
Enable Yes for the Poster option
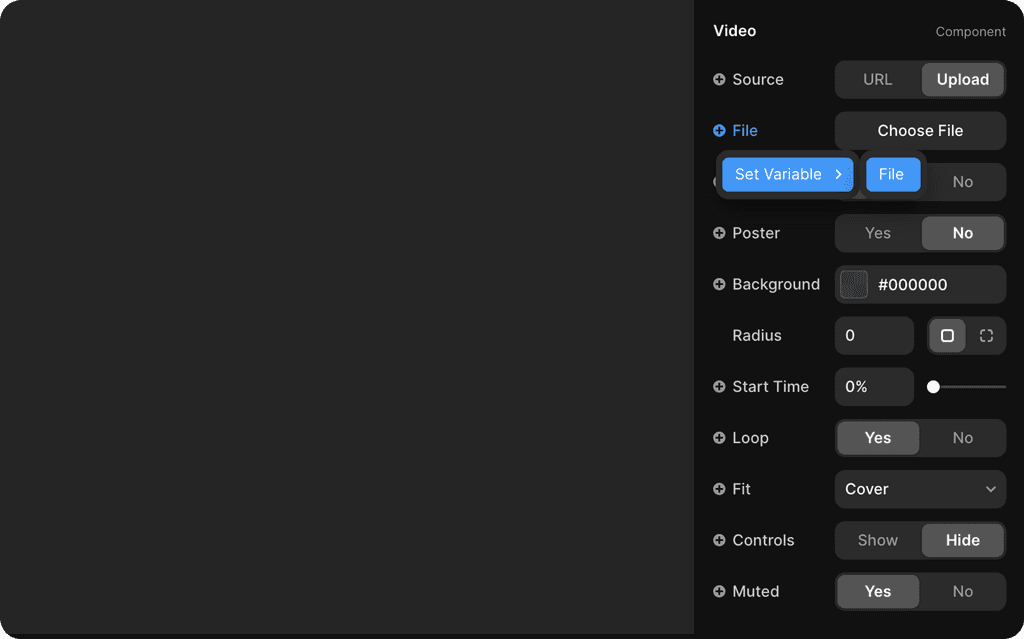pos(877,233)
